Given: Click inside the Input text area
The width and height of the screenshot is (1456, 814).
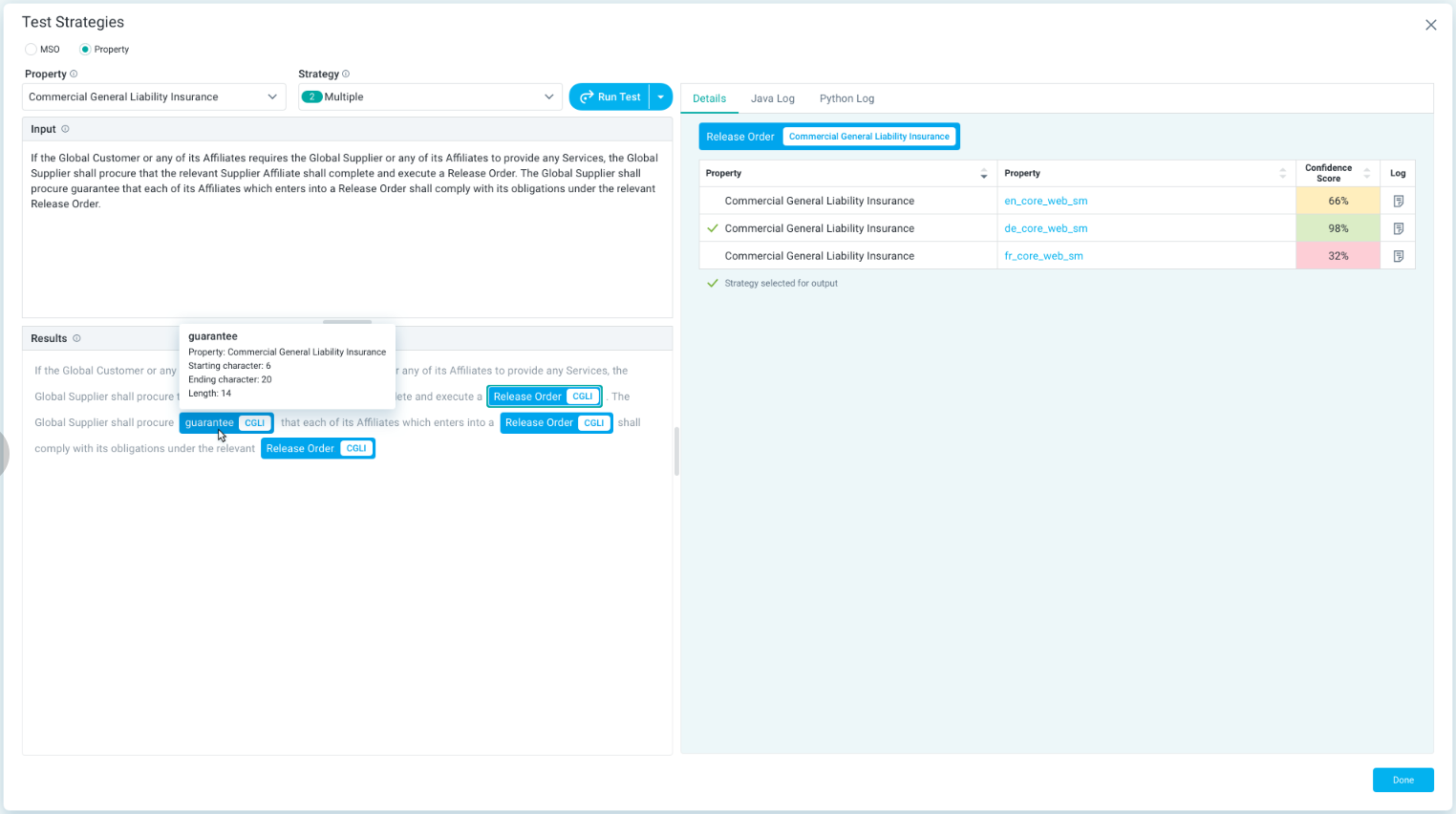Looking at the screenshot, I should 347,258.
